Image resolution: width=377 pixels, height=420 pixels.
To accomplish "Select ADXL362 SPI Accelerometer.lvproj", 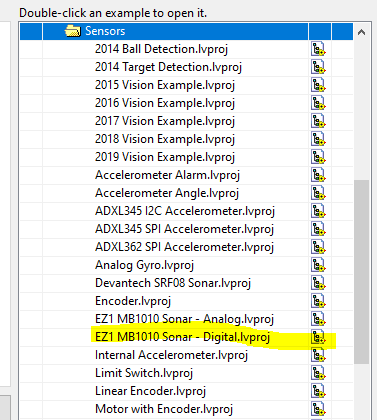I will pos(184,247).
